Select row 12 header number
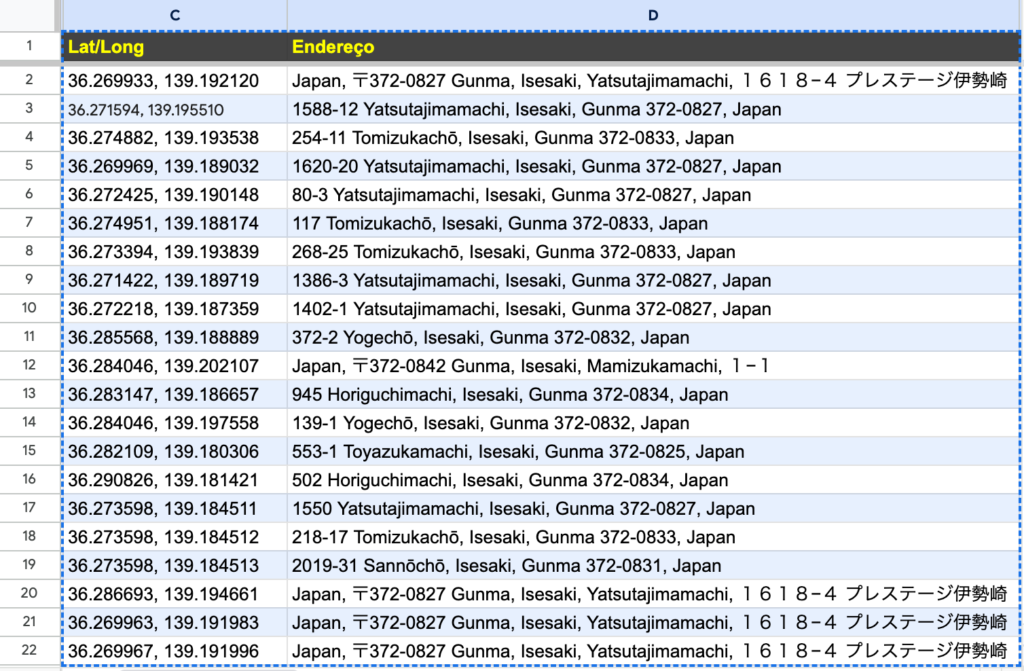1024x671 pixels. click(29, 366)
